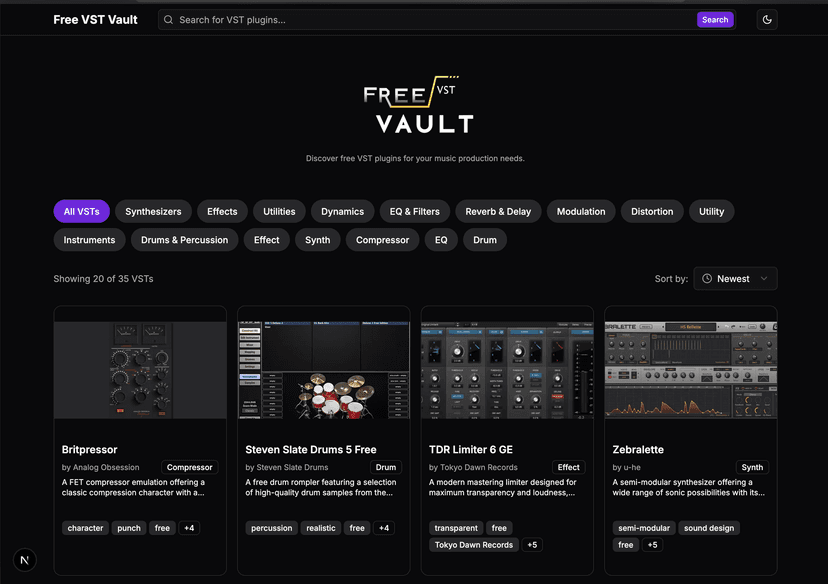Click the Tokyo Dawn Records tag
Screen dimensions: 828x584
click(474, 545)
